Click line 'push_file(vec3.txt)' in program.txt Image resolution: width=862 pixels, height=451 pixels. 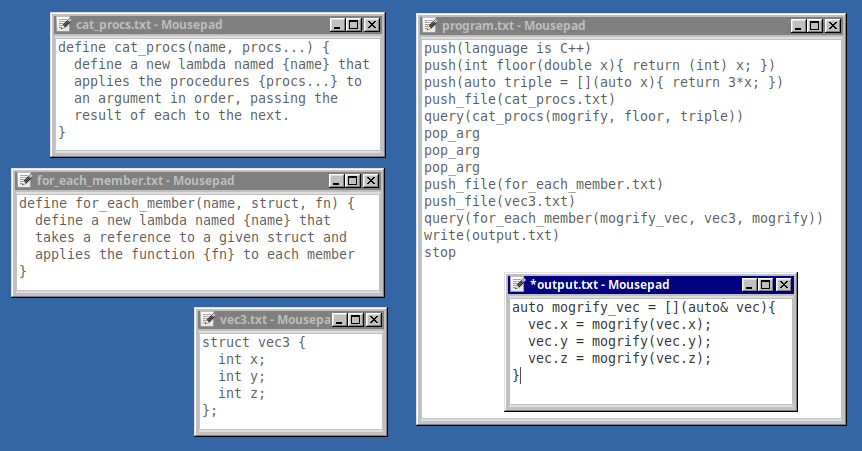click(499, 201)
